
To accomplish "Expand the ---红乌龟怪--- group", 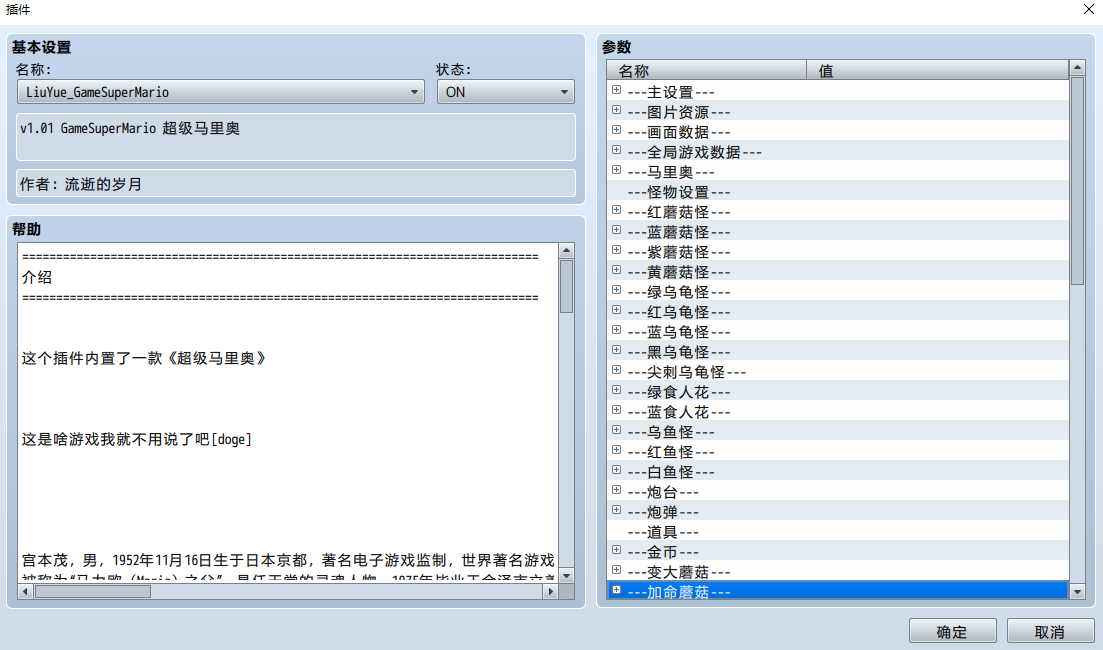I will pyautogui.click(x=616, y=310).
